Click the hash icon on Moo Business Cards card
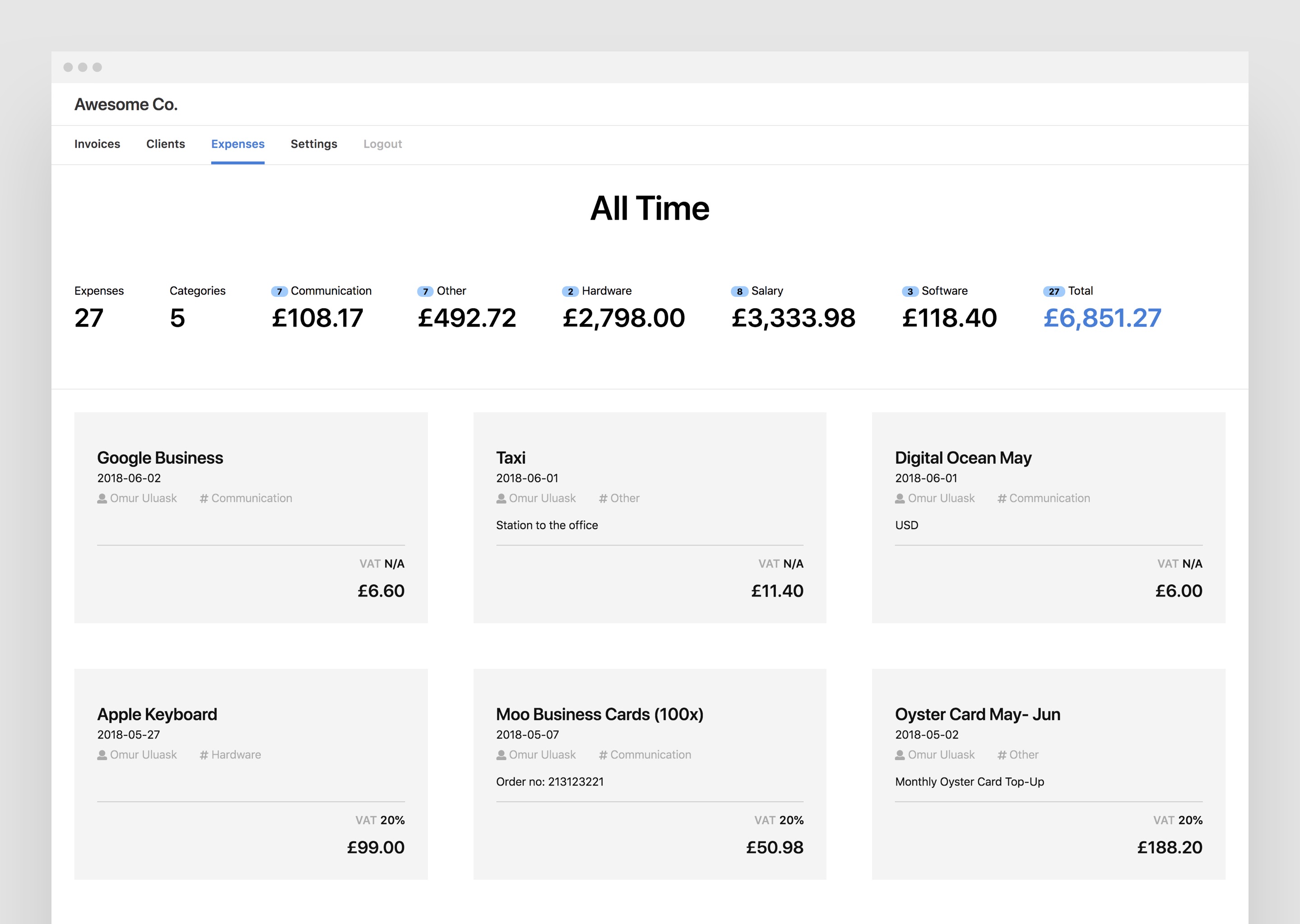The height and width of the screenshot is (924, 1300). (603, 755)
